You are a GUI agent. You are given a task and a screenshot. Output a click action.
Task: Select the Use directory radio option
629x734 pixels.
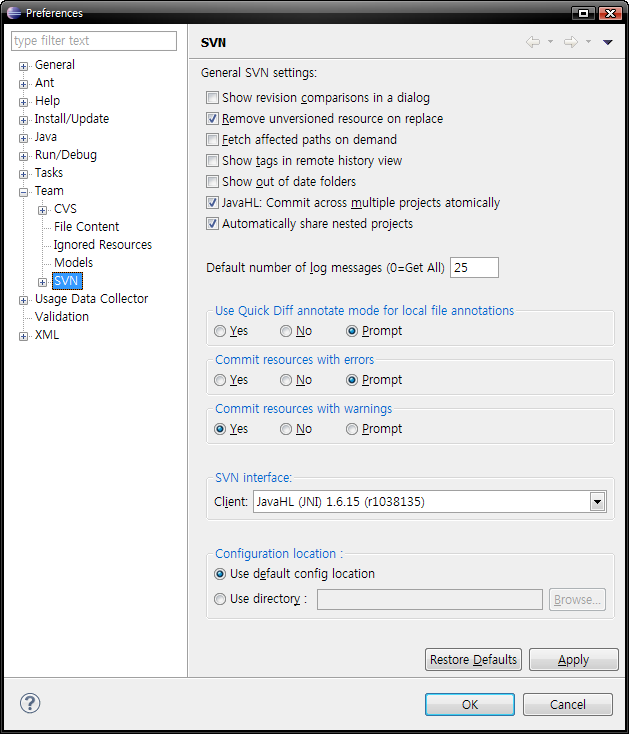pyautogui.click(x=220, y=599)
